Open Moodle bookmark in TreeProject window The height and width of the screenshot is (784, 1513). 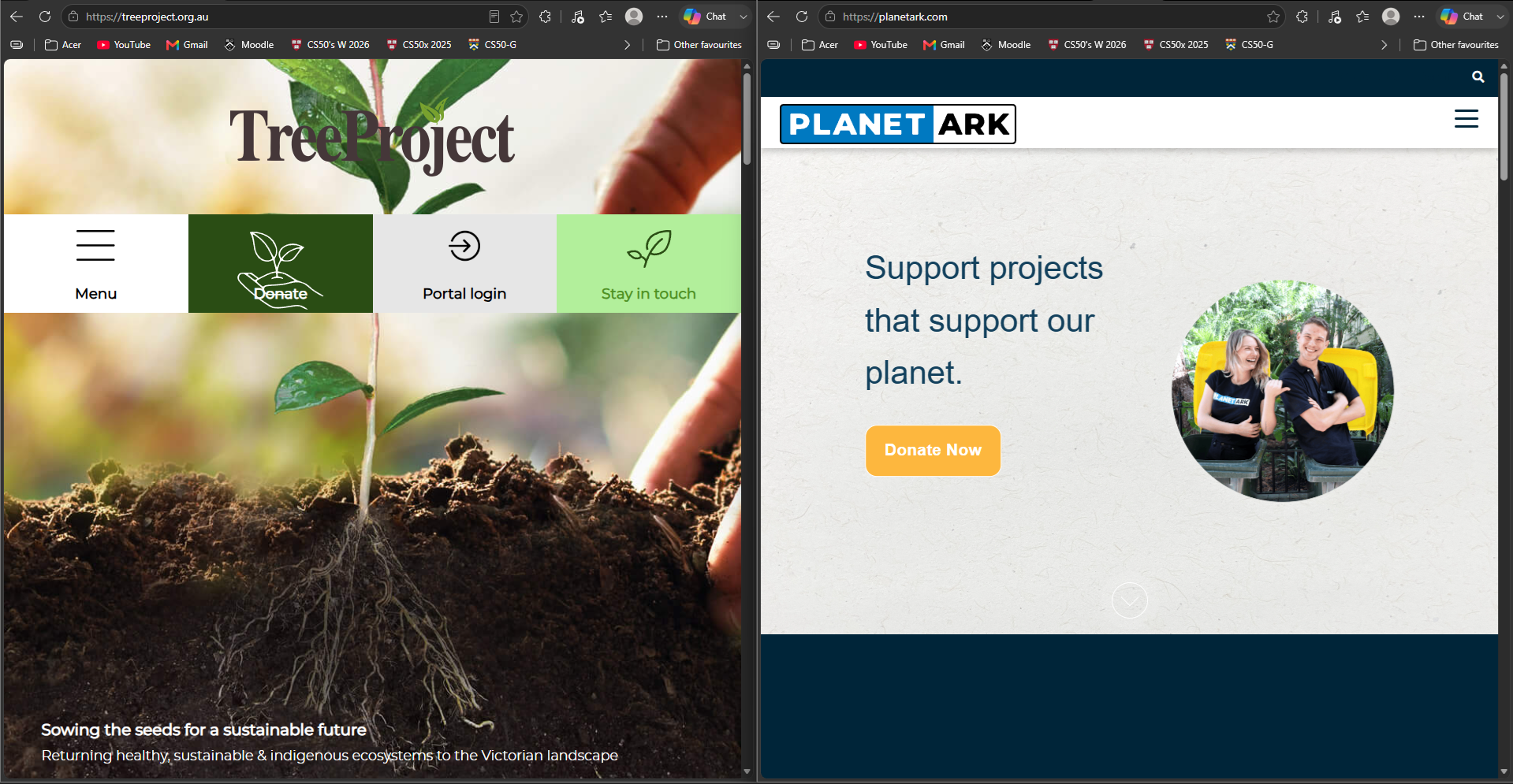[x=249, y=45]
